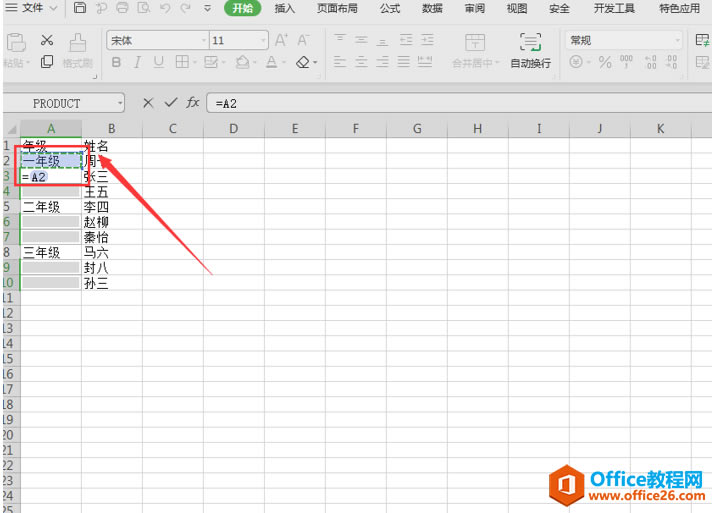Click the Align Left icon

click(x=340, y=62)
